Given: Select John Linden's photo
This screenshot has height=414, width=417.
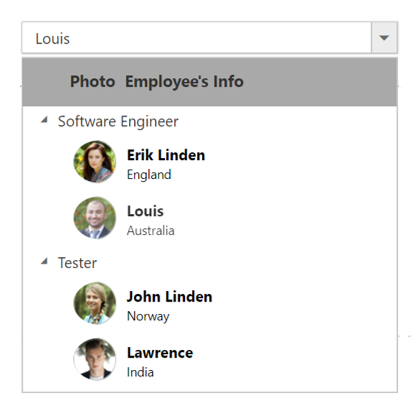Looking at the screenshot, I should (95, 303).
